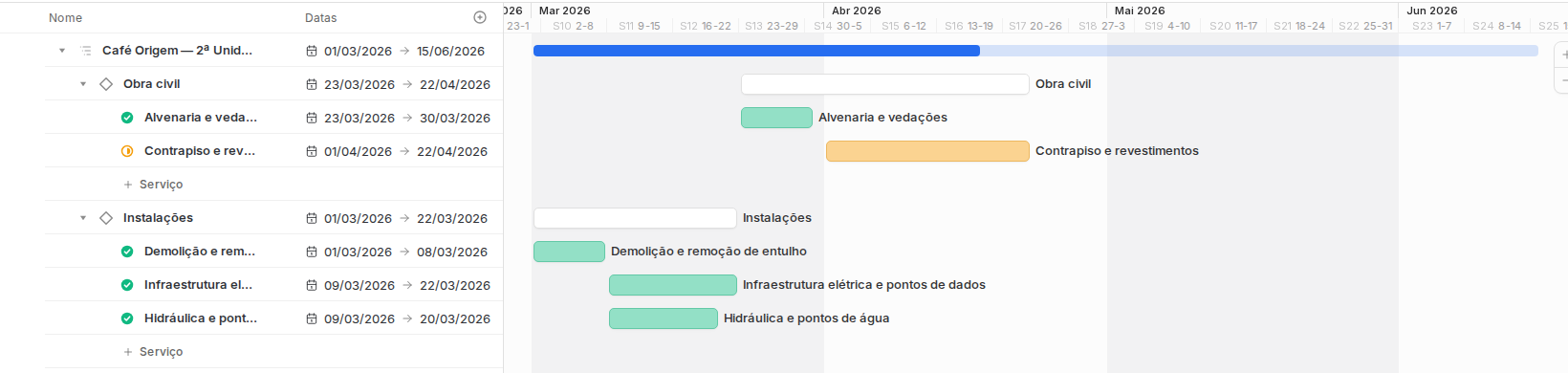Screen dimensions: 1568x373
Task: Add Serviço under Obra civil group
Action: [153, 185]
